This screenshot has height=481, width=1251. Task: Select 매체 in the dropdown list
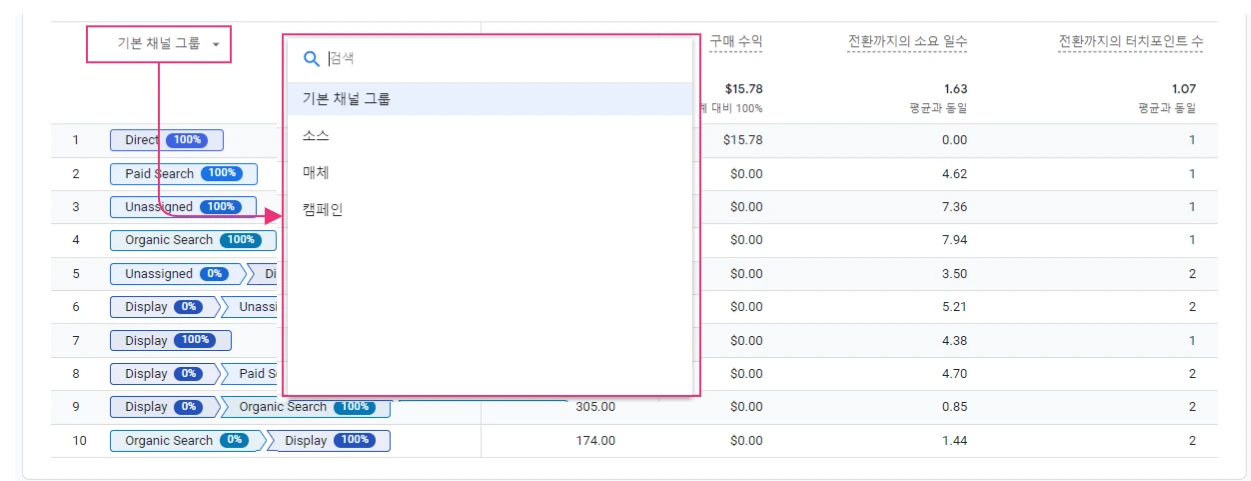pos(490,173)
